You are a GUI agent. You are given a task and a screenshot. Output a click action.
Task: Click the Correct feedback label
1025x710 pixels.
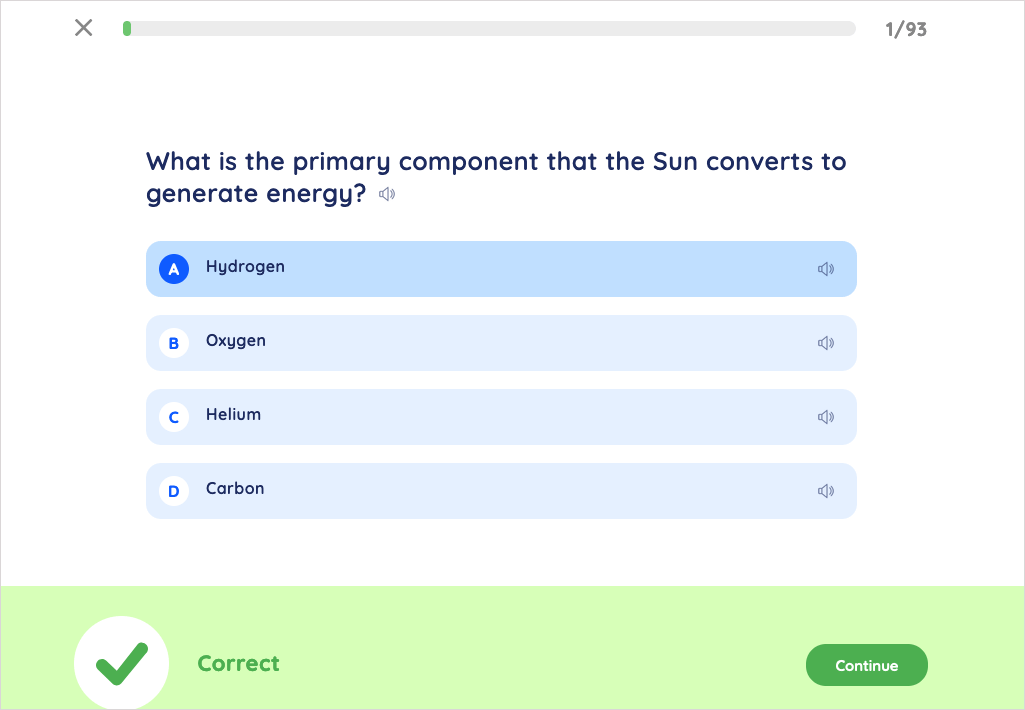tap(239, 663)
